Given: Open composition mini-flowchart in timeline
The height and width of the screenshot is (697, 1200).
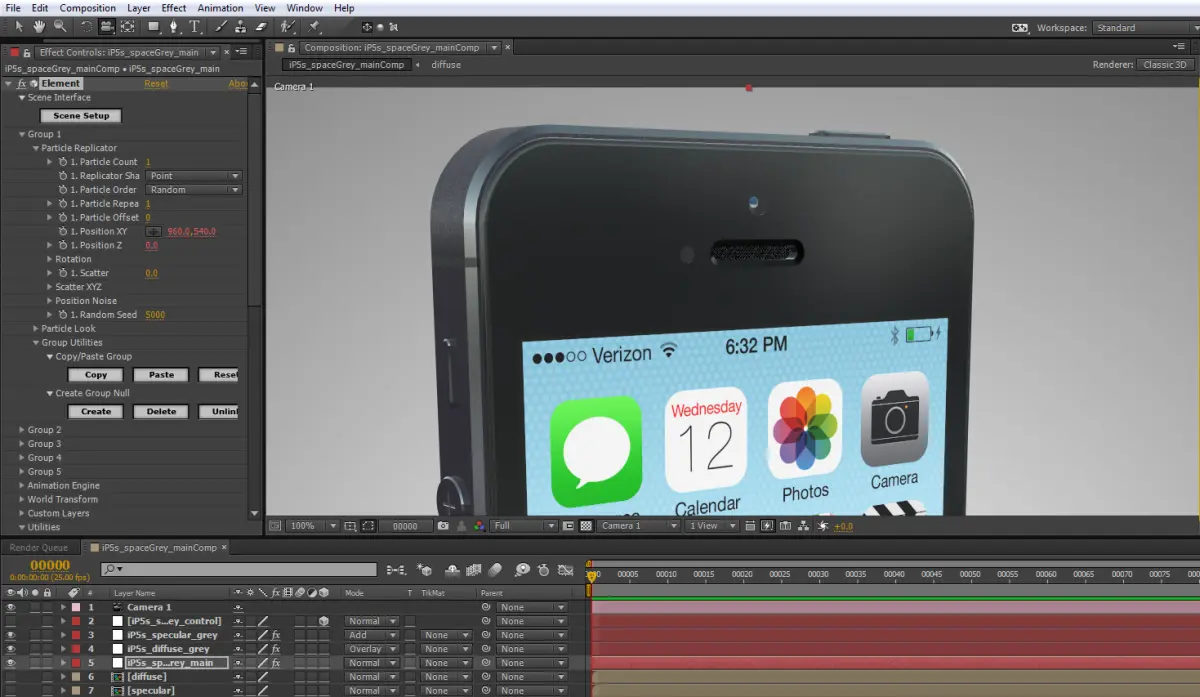Looking at the screenshot, I should [396, 569].
